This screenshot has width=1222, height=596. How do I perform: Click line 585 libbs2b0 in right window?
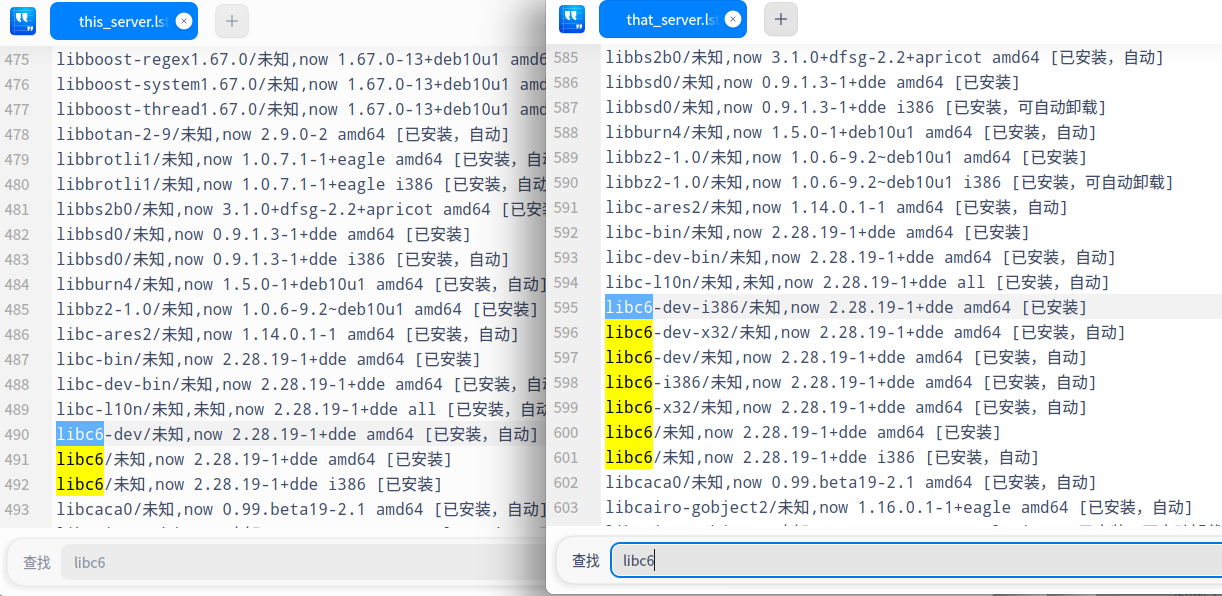(x=885, y=57)
